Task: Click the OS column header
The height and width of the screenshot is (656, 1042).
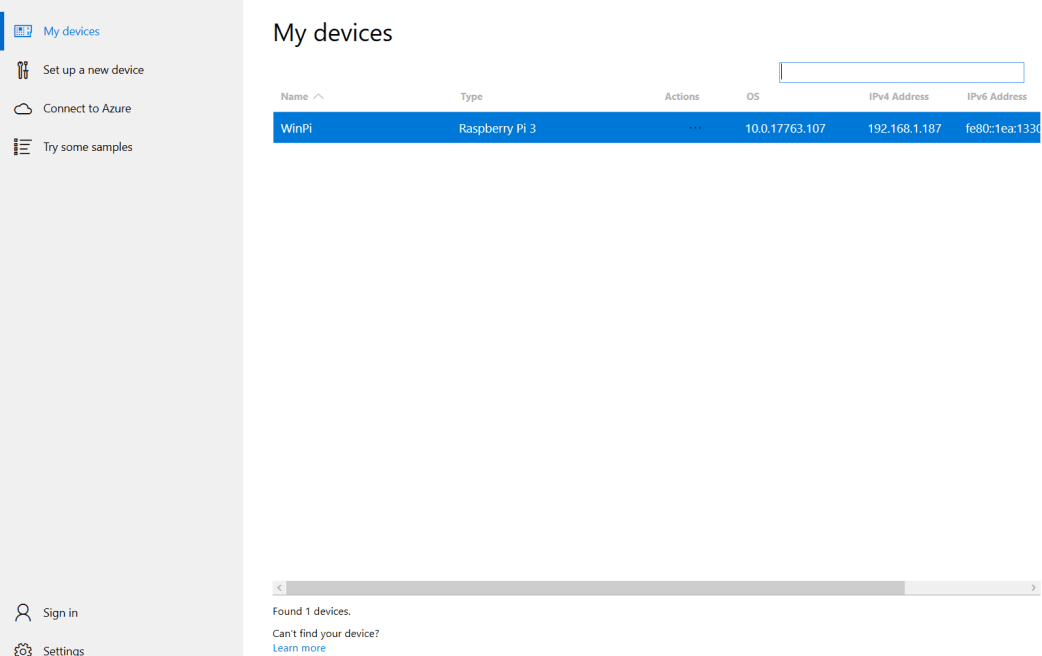Action: (752, 96)
